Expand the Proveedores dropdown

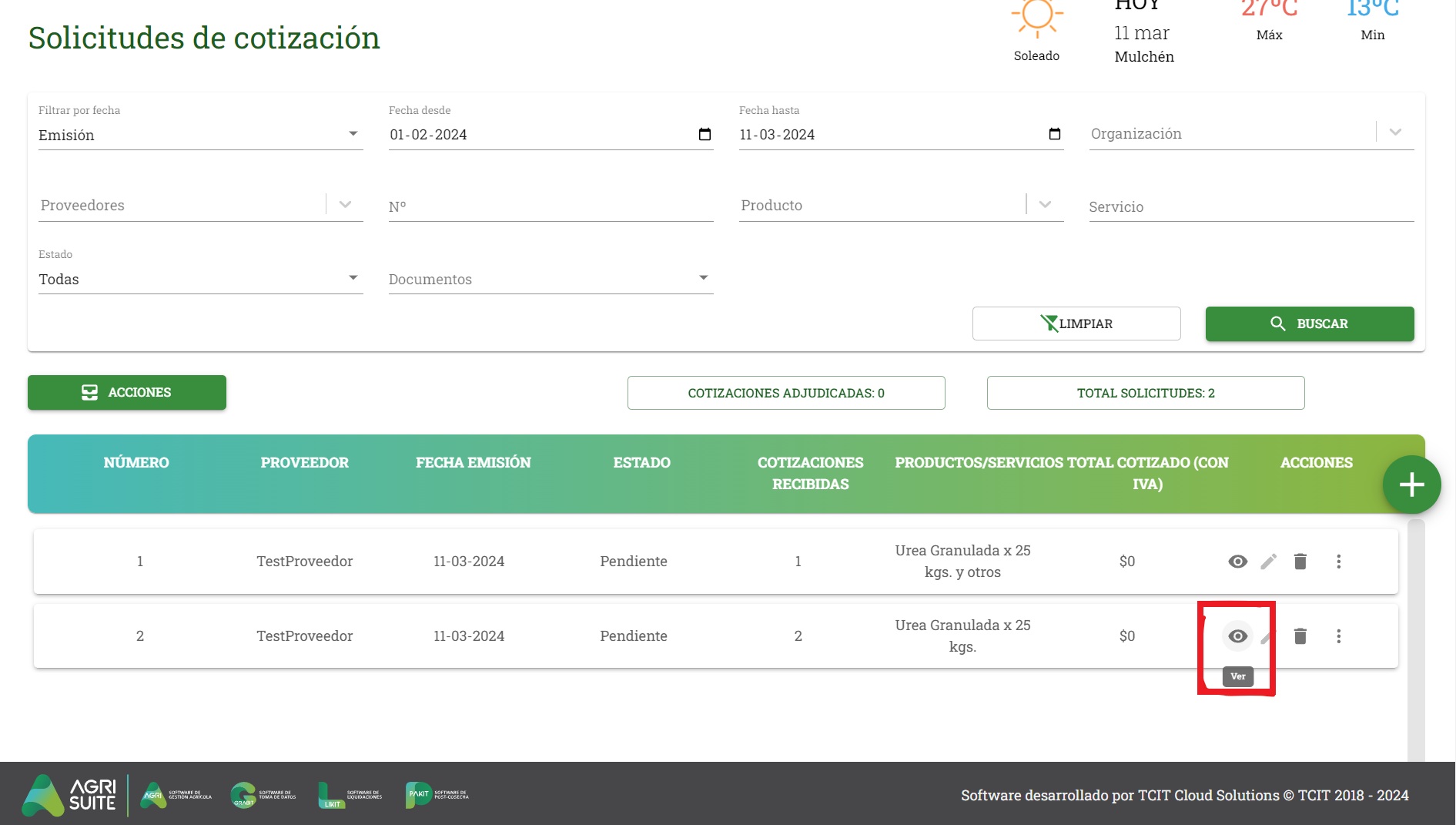point(345,205)
